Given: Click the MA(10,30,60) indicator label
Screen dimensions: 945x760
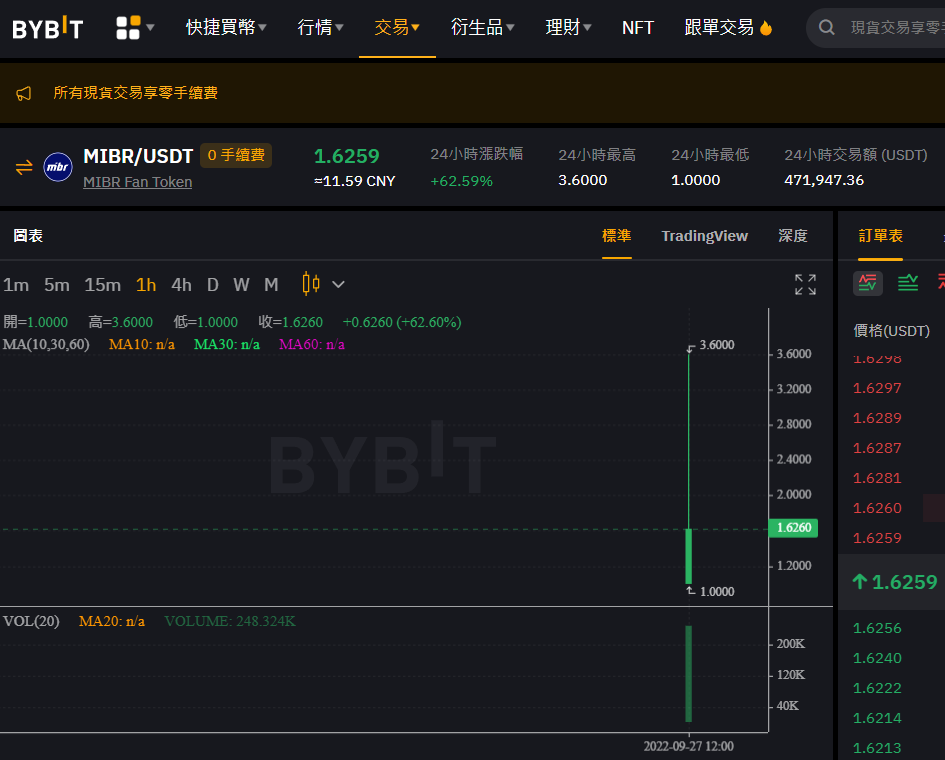Looking at the screenshot, I should (46, 344).
